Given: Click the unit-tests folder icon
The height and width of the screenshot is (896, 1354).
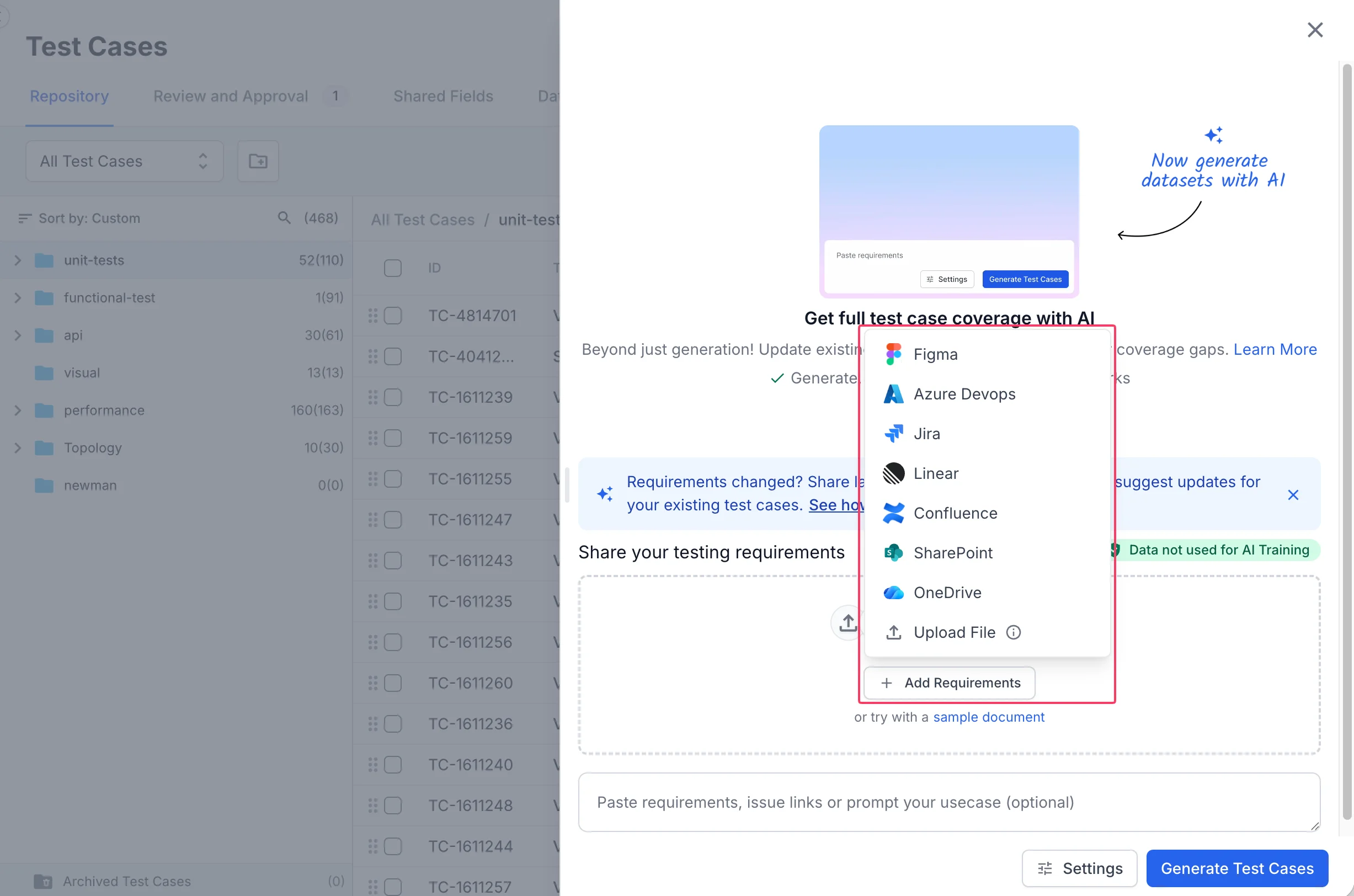Looking at the screenshot, I should pos(44,260).
